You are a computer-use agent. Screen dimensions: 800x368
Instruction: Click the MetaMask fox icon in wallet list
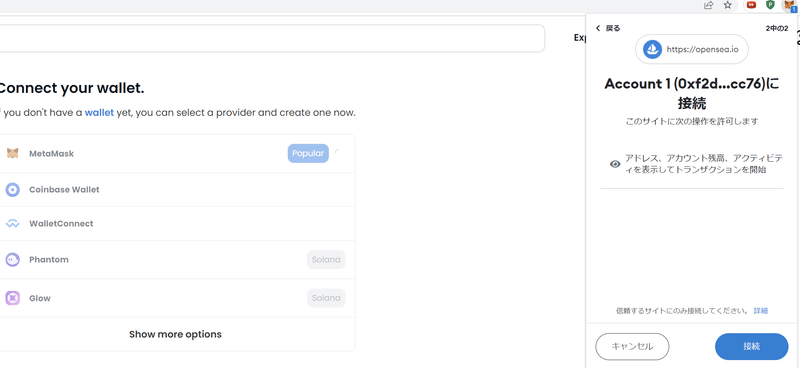point(12,153)
